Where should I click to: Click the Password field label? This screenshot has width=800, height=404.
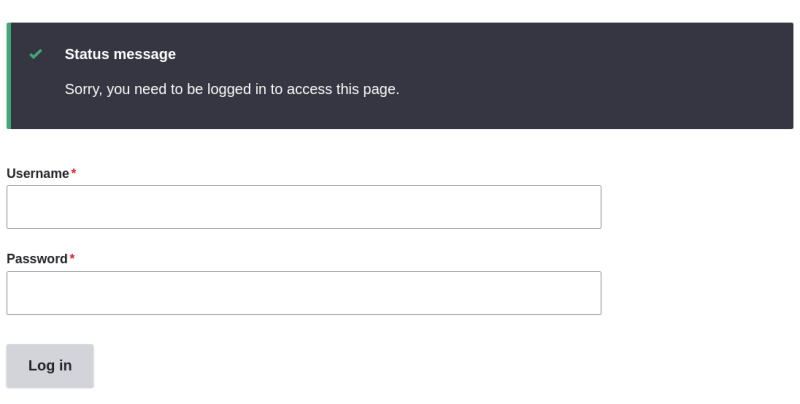(x=37, y=259)
